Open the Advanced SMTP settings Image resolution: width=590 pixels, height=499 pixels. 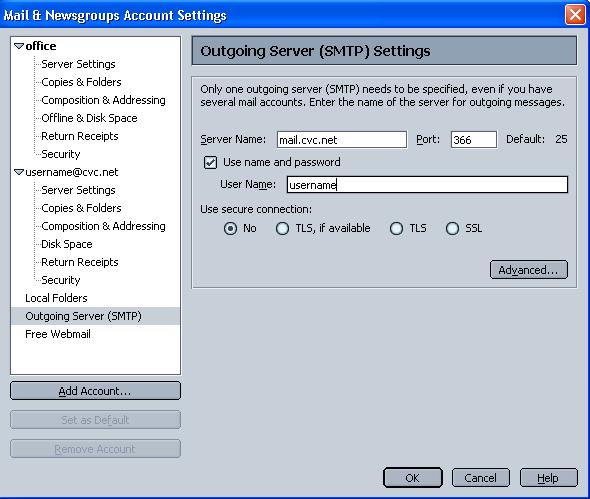(529, 270)
